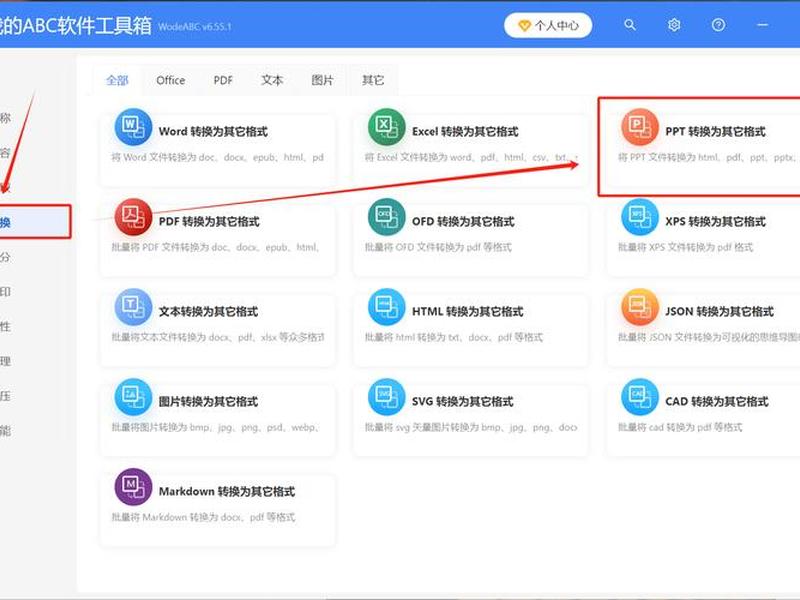
Task: Open the 个人中心 button
Action: click(548, 26)
